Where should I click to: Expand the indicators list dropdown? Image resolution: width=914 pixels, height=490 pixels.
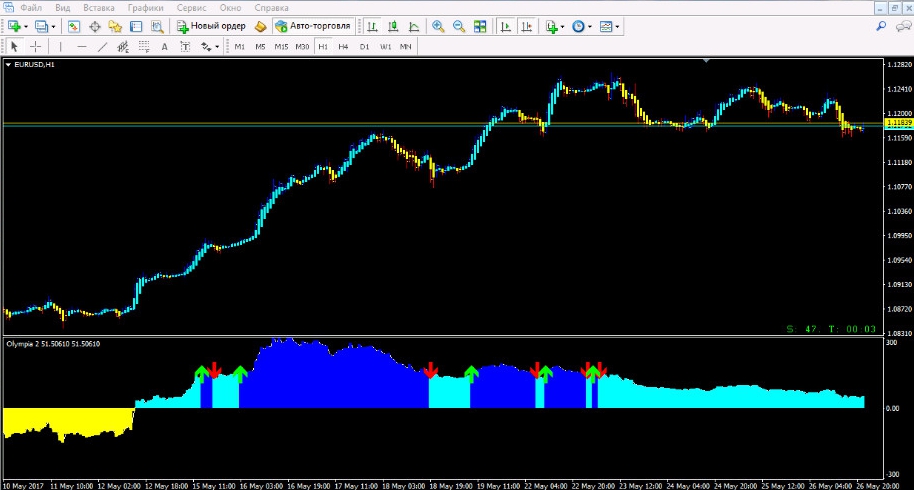[563, 26]
